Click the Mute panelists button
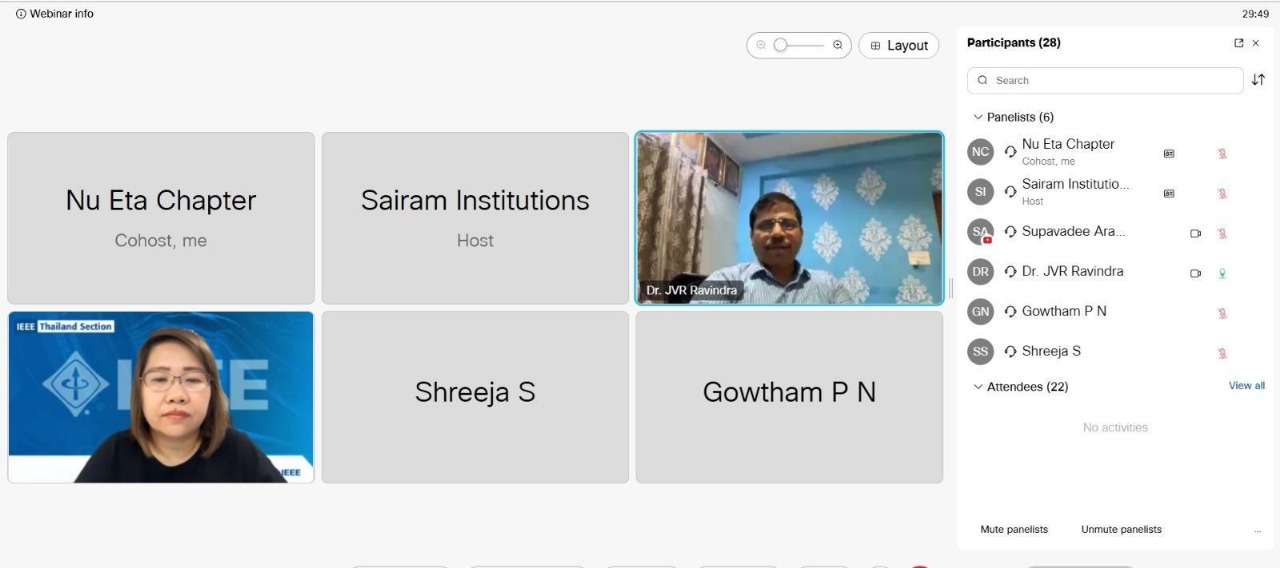This screenshot has width=1280, height=568. 1014,529
